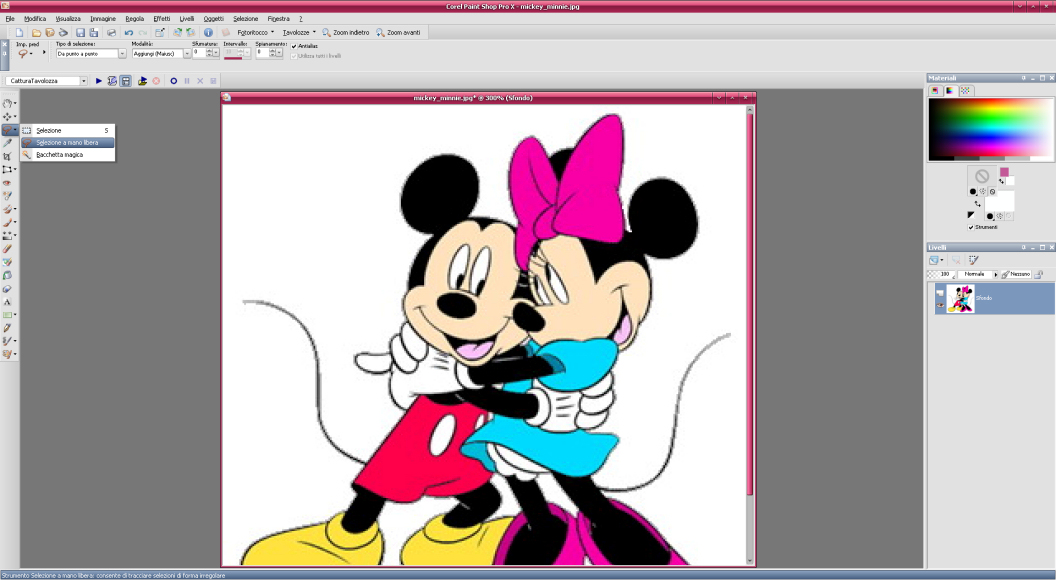Viewport: 1056px width, 580px height.
Task: Click the Sfondo layer thumbnail
Action: (960, 298)
